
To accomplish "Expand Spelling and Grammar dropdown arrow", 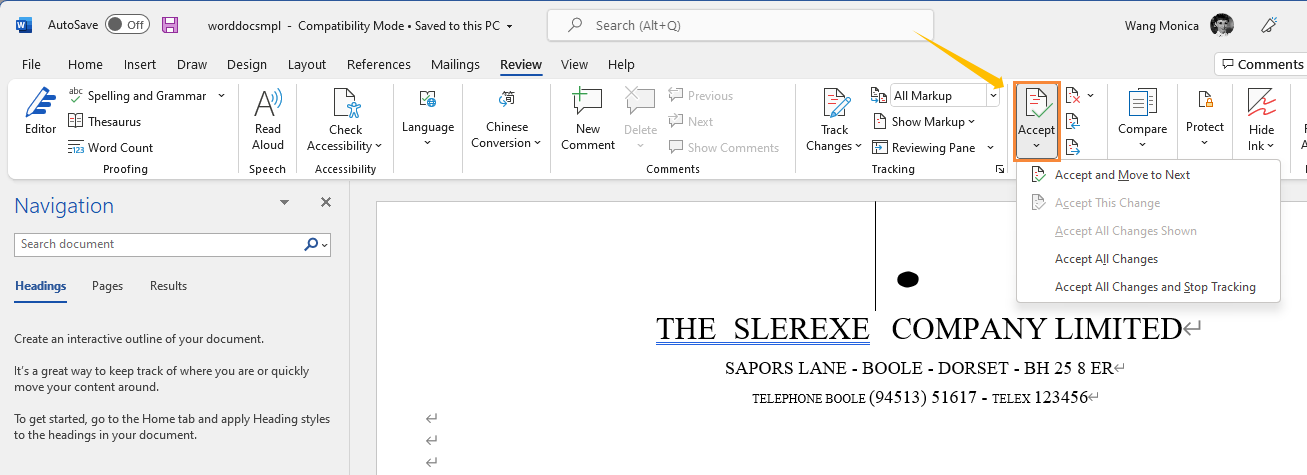I will coord(221,96).
